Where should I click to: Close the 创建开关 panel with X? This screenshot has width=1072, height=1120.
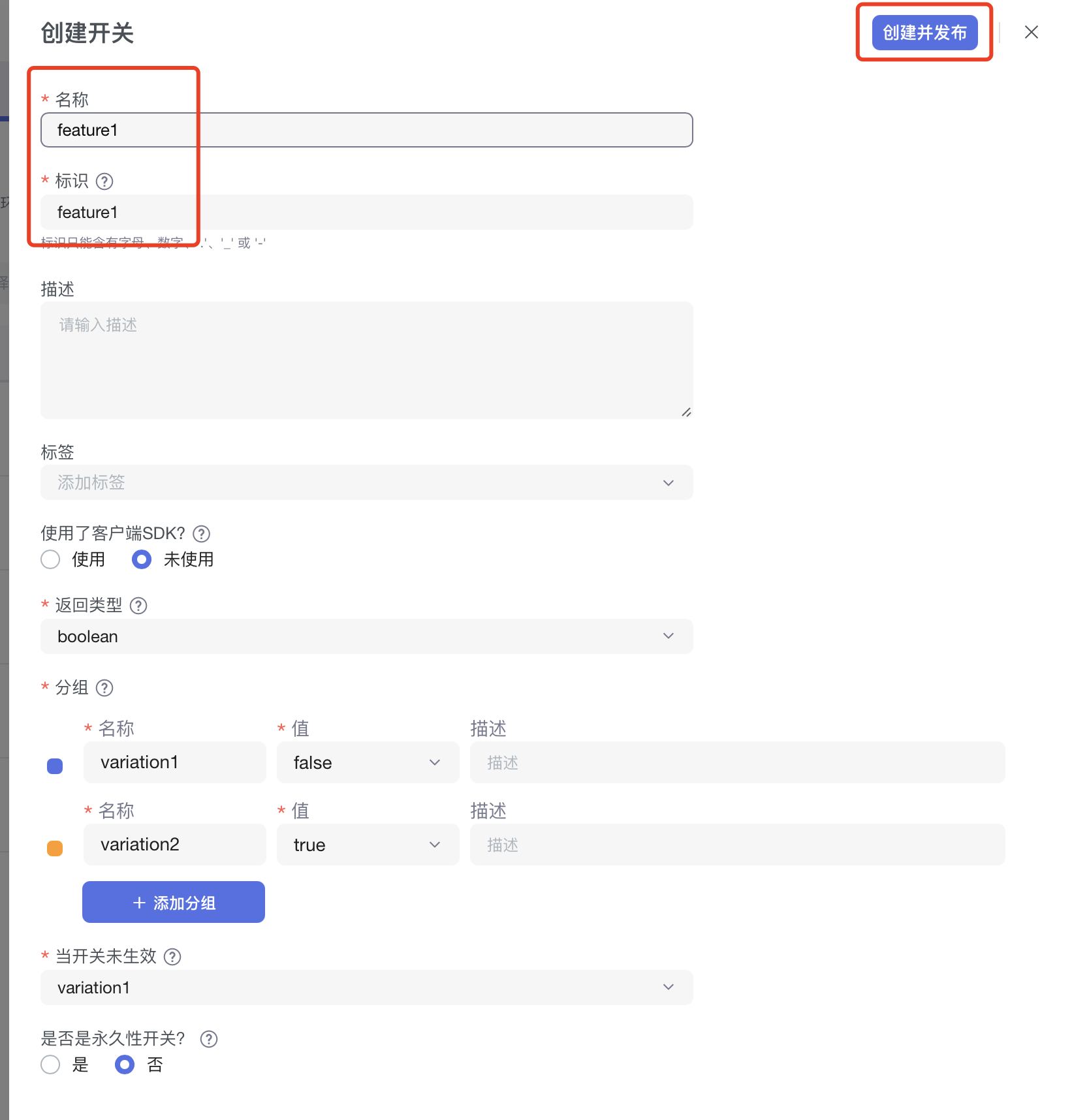click(x=1031, y=32)
